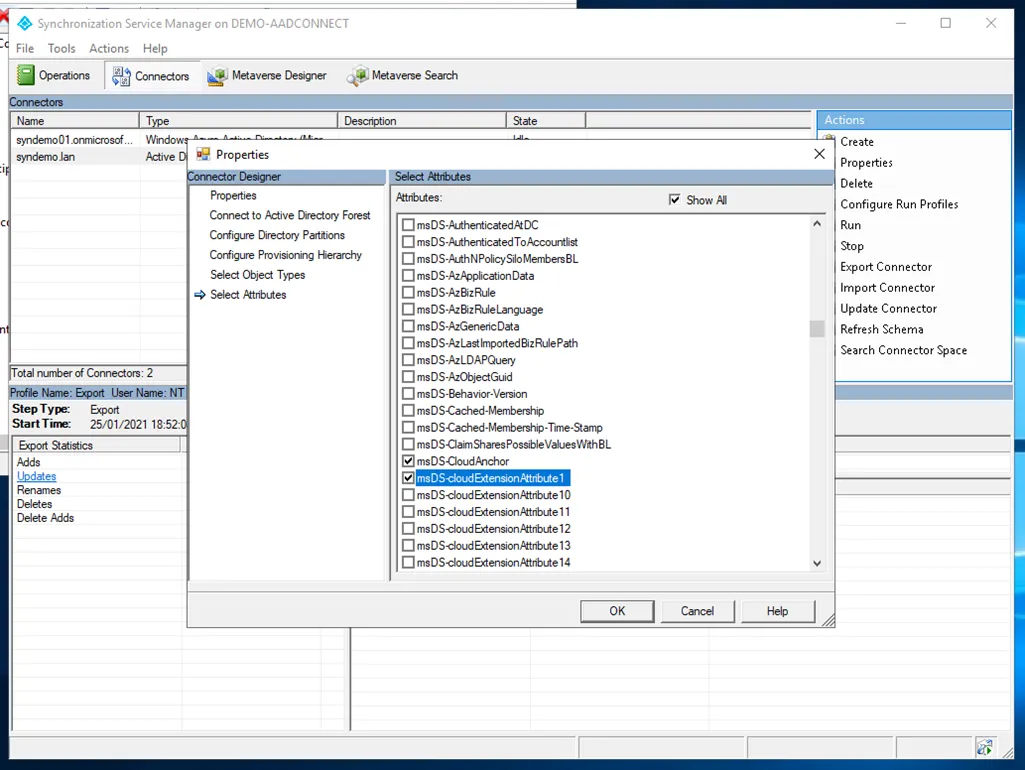The width and height of the screenshot is (1025, 770).
Task: Select the Connectors toolbar icon
Action: [122, 76]
